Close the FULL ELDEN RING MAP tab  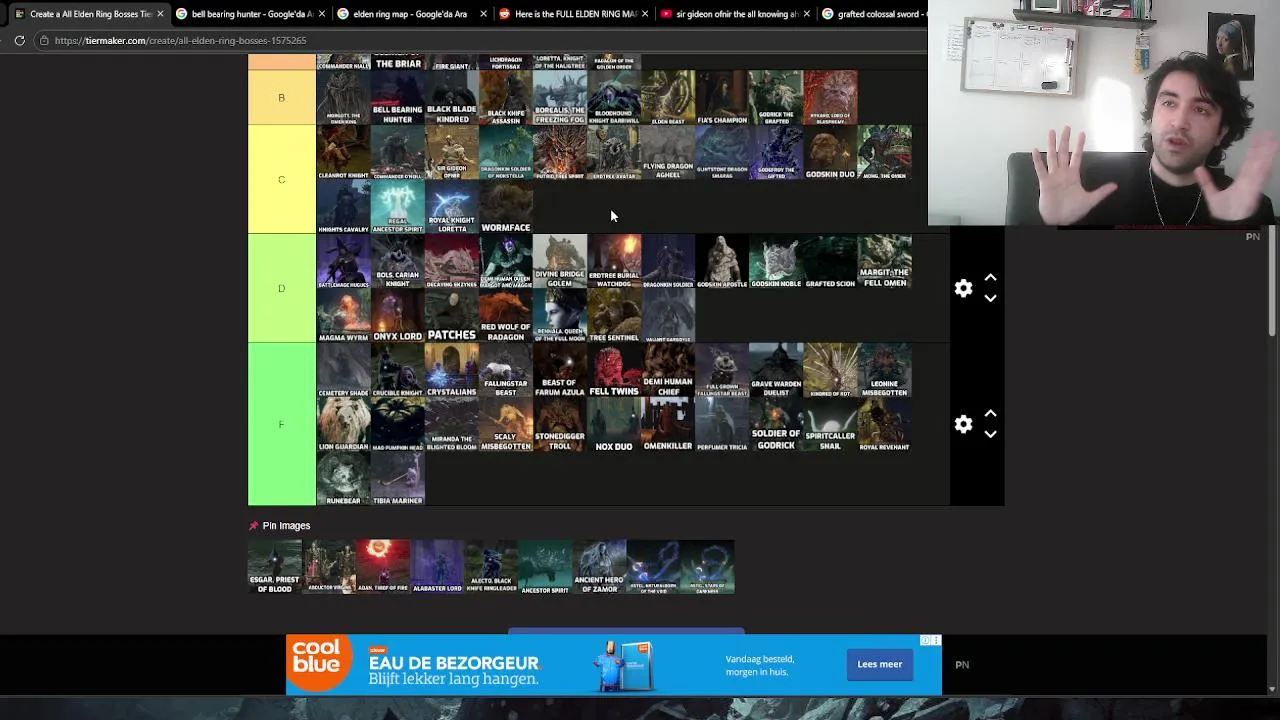645,14
